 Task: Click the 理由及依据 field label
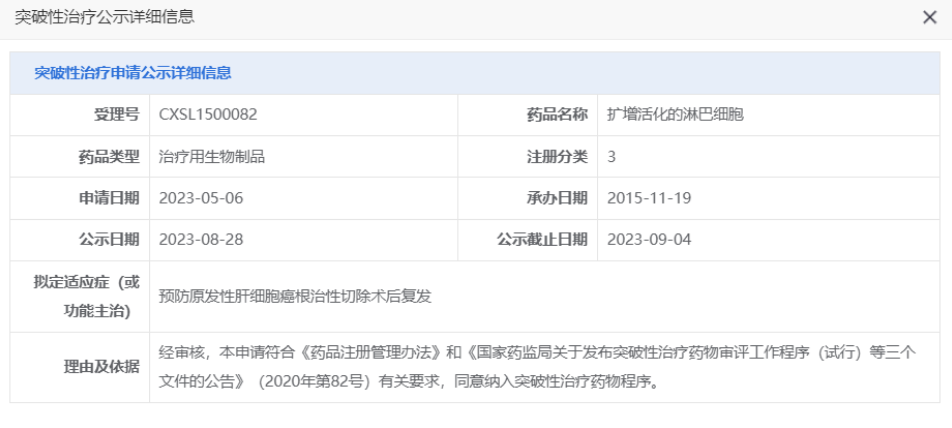[102, 366]
